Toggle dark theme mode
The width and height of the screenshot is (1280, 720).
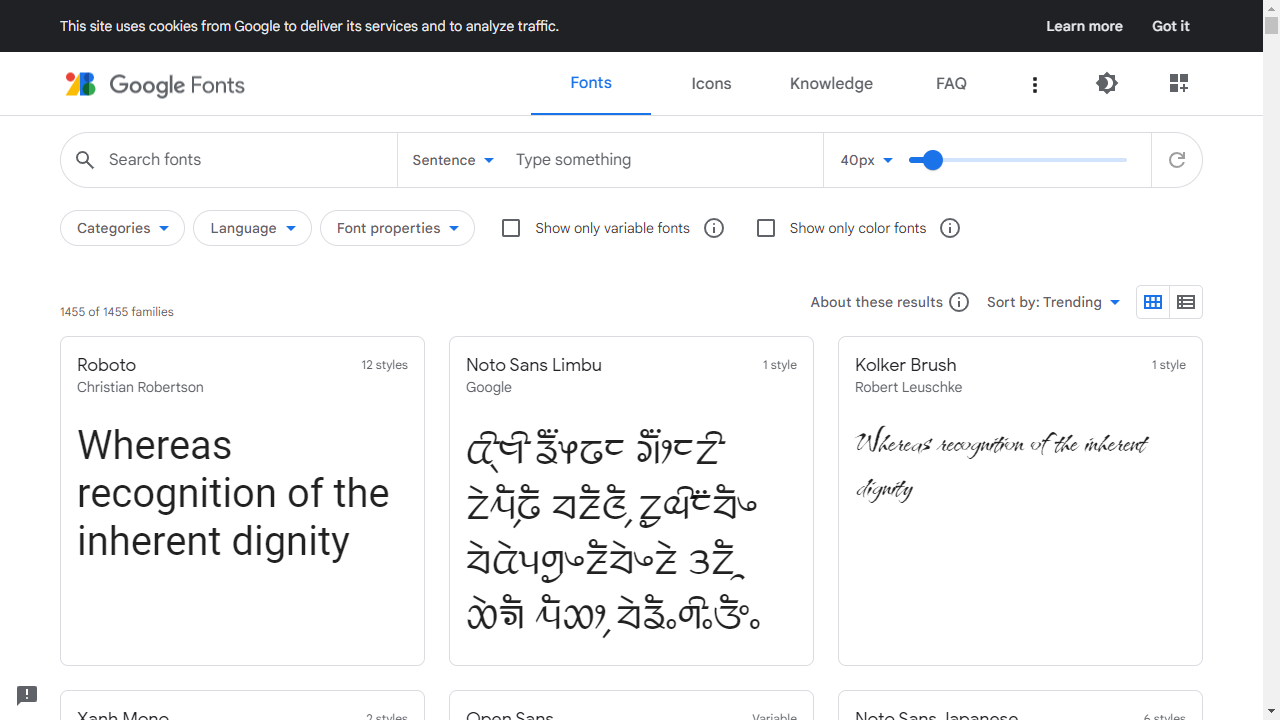point(1107,83)
